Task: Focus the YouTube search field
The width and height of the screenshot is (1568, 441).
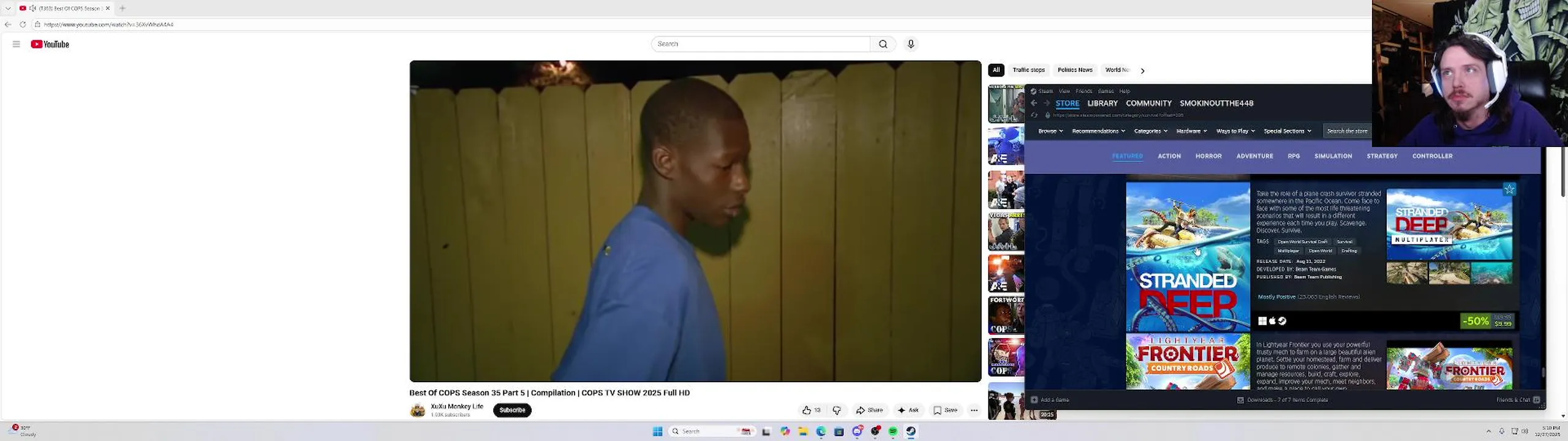Action: (x=760, y=44)
